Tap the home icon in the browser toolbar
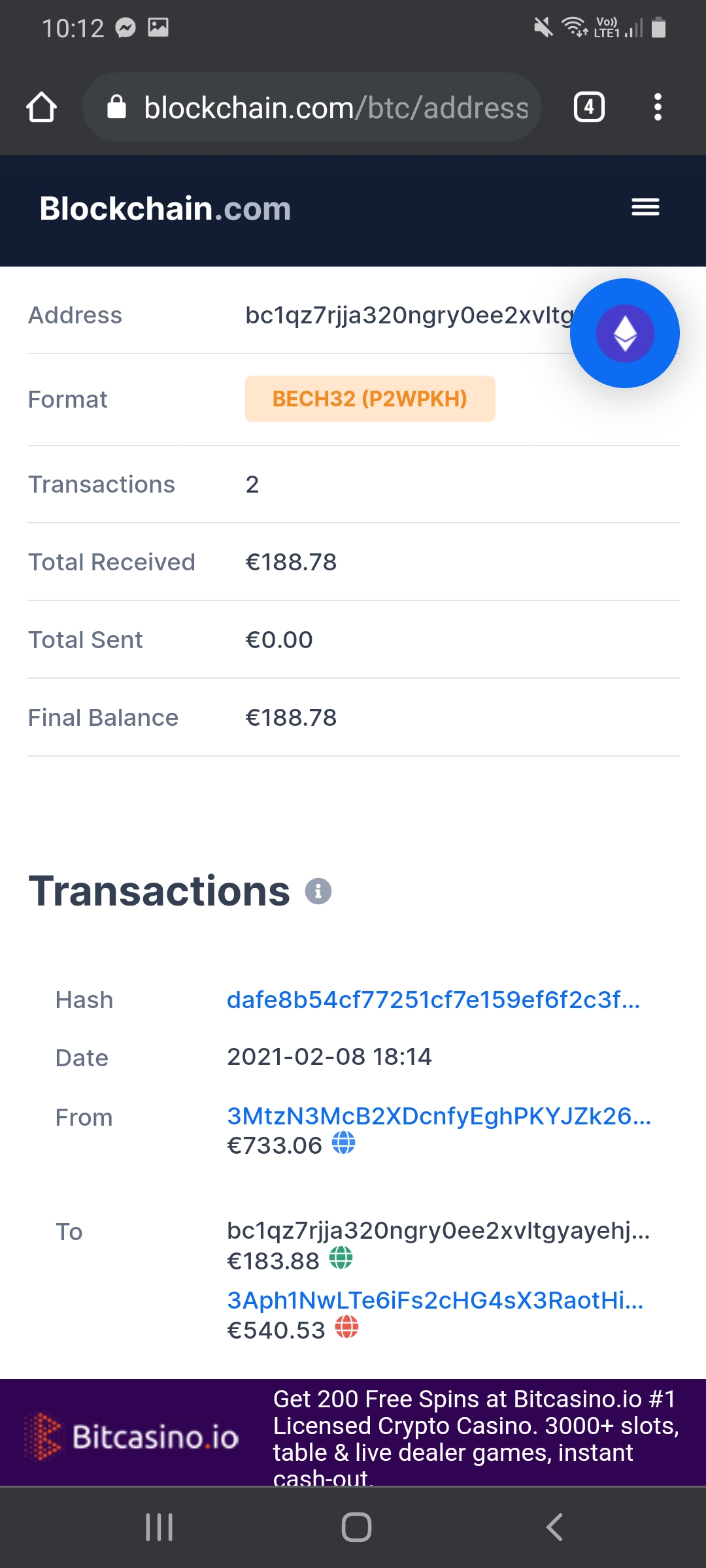 41,106
